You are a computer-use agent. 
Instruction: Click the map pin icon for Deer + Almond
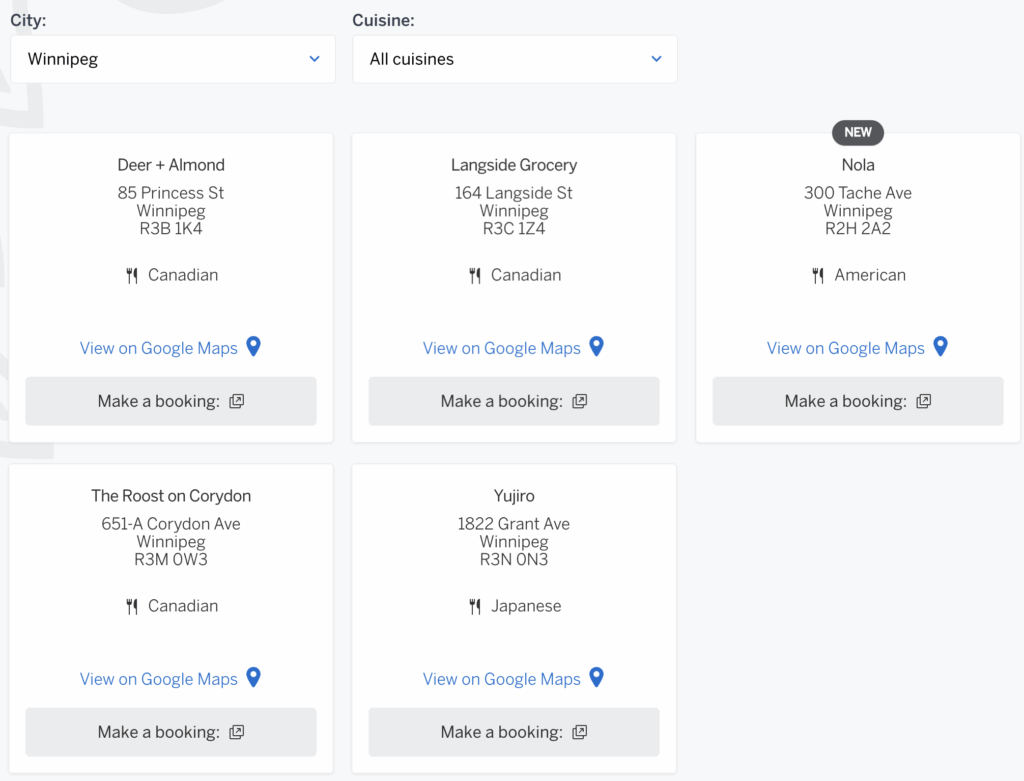point(253,347)
